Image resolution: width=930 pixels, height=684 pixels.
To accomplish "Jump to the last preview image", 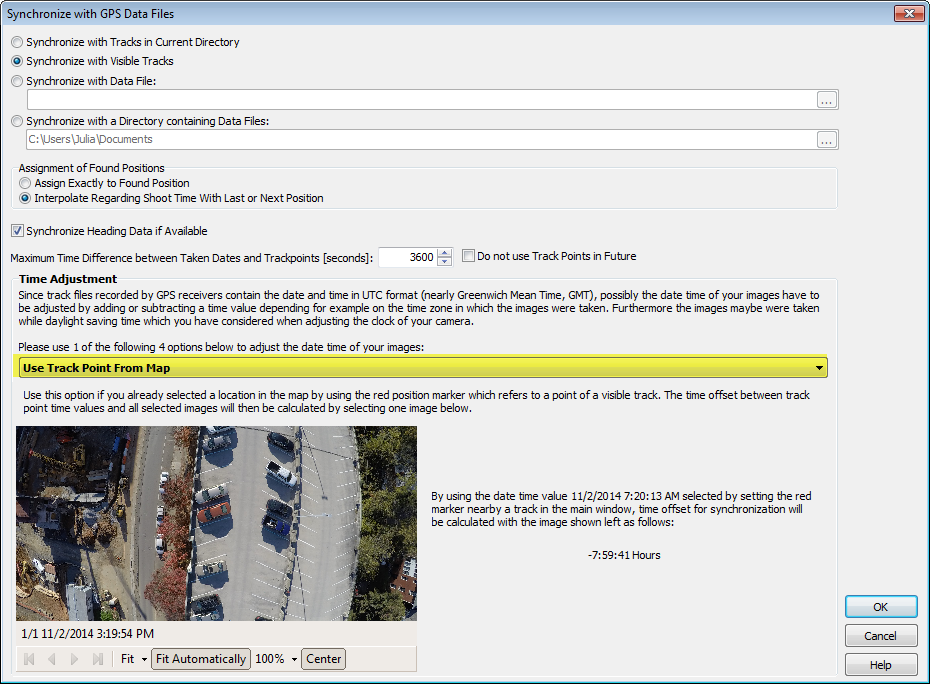I will [x=97, y=659].
